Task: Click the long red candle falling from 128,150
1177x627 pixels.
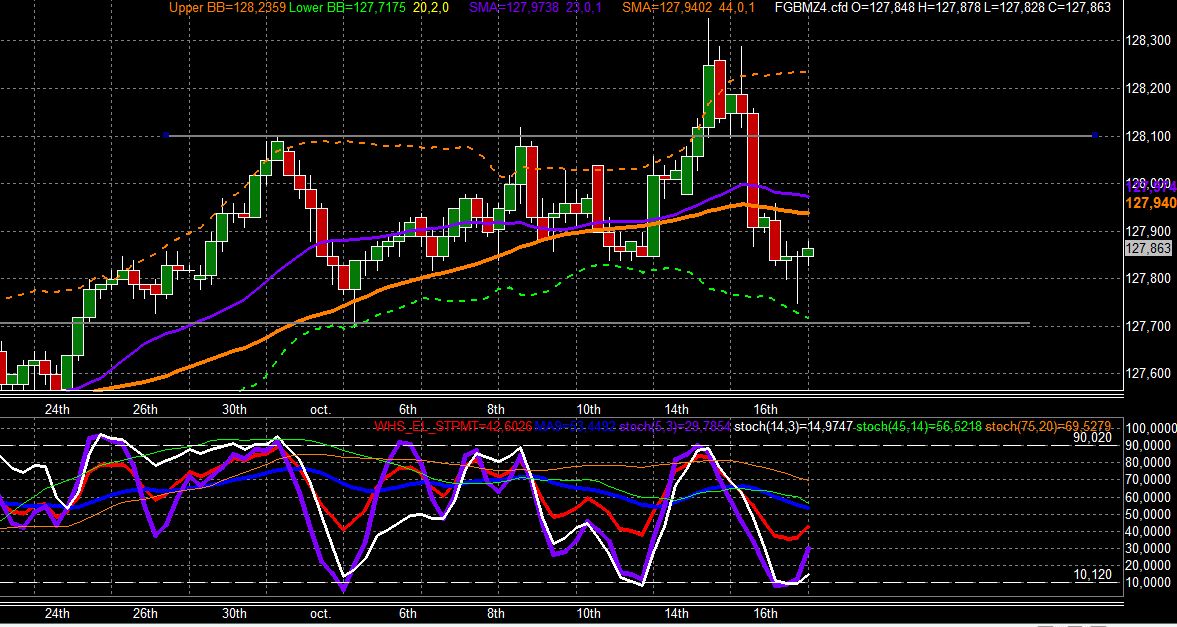Action: click(x=754, y=170)
